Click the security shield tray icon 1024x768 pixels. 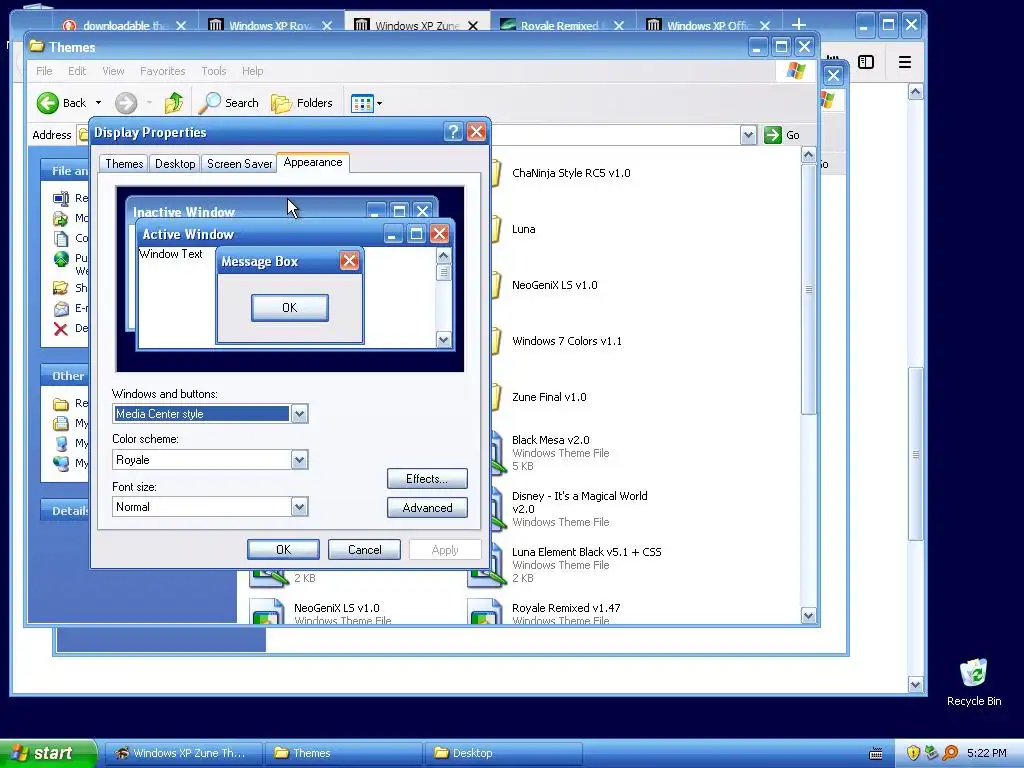click(x=913, y=753)
